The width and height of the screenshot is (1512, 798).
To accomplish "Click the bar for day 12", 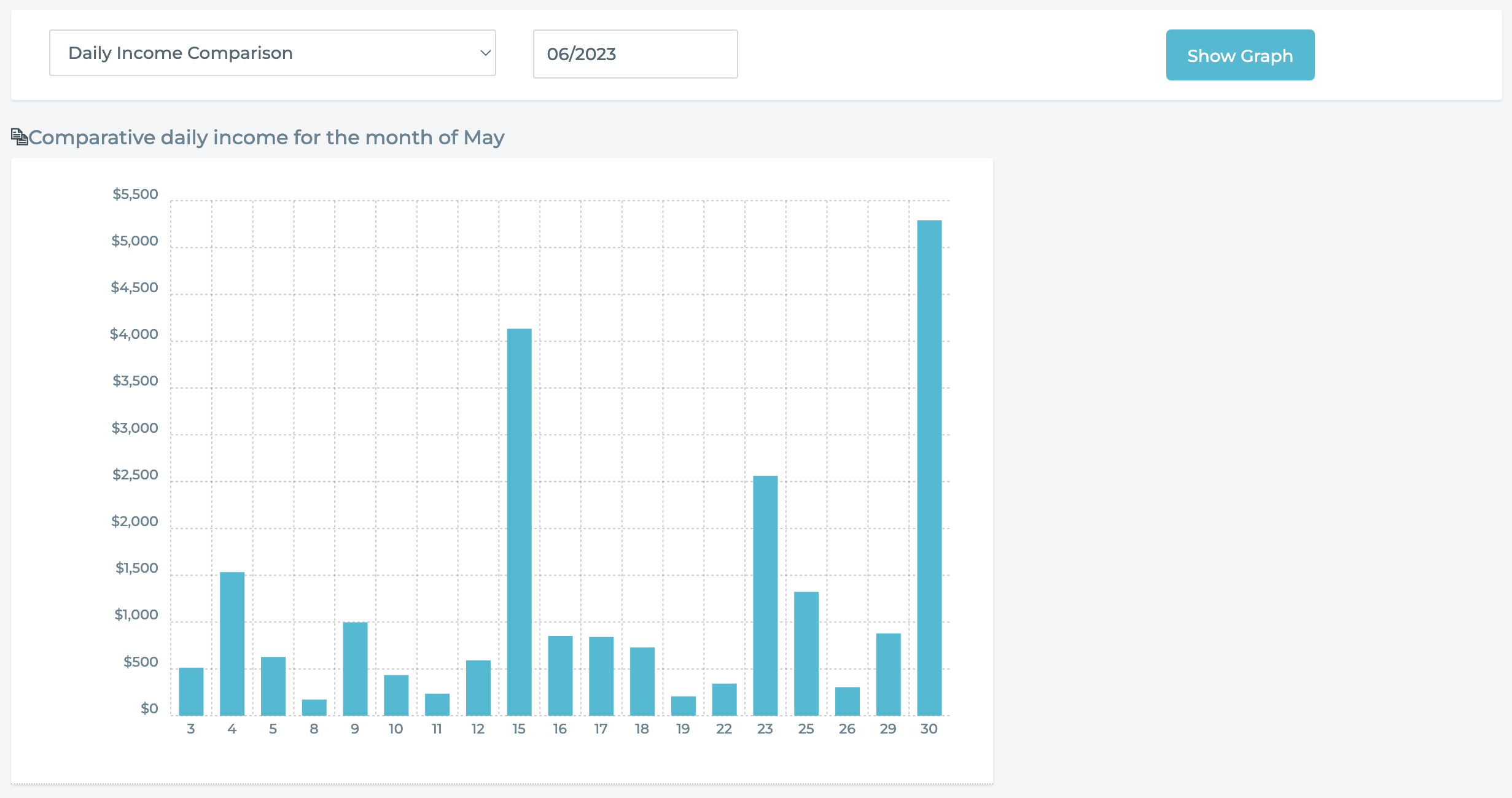I will (x=478, y=688).
